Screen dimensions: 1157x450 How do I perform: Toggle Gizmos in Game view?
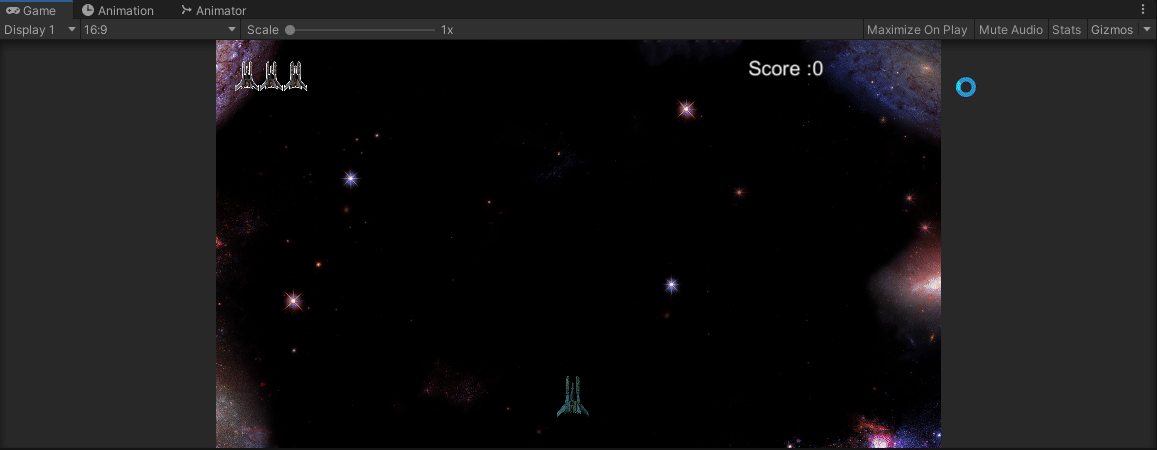1112,30
